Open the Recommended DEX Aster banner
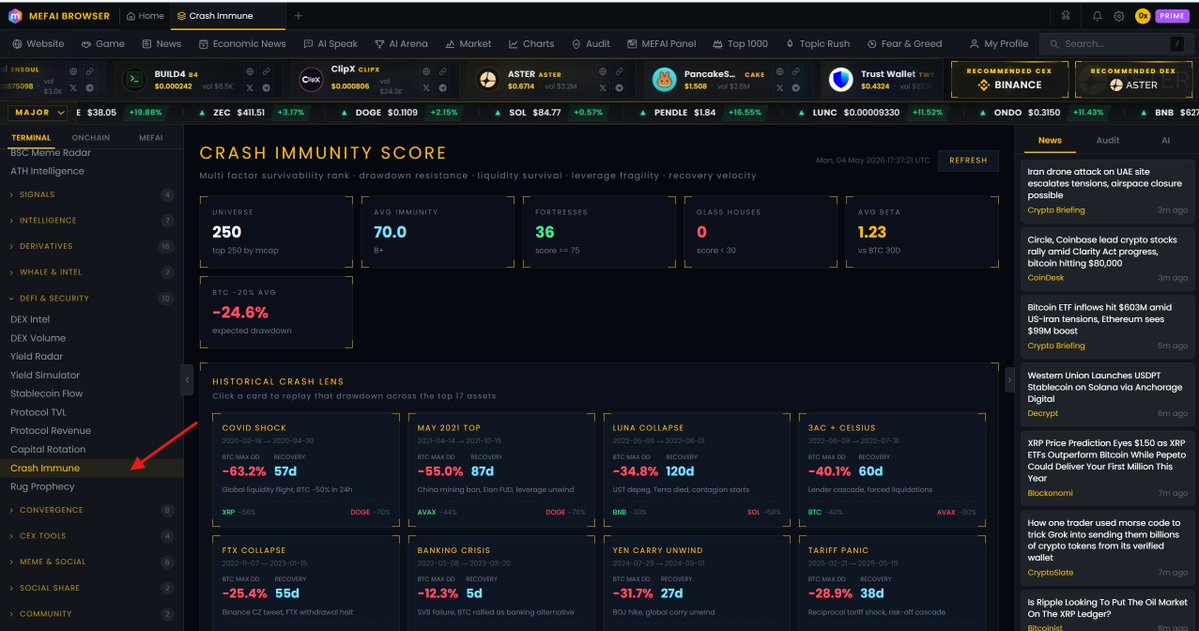 point(1133,80)
